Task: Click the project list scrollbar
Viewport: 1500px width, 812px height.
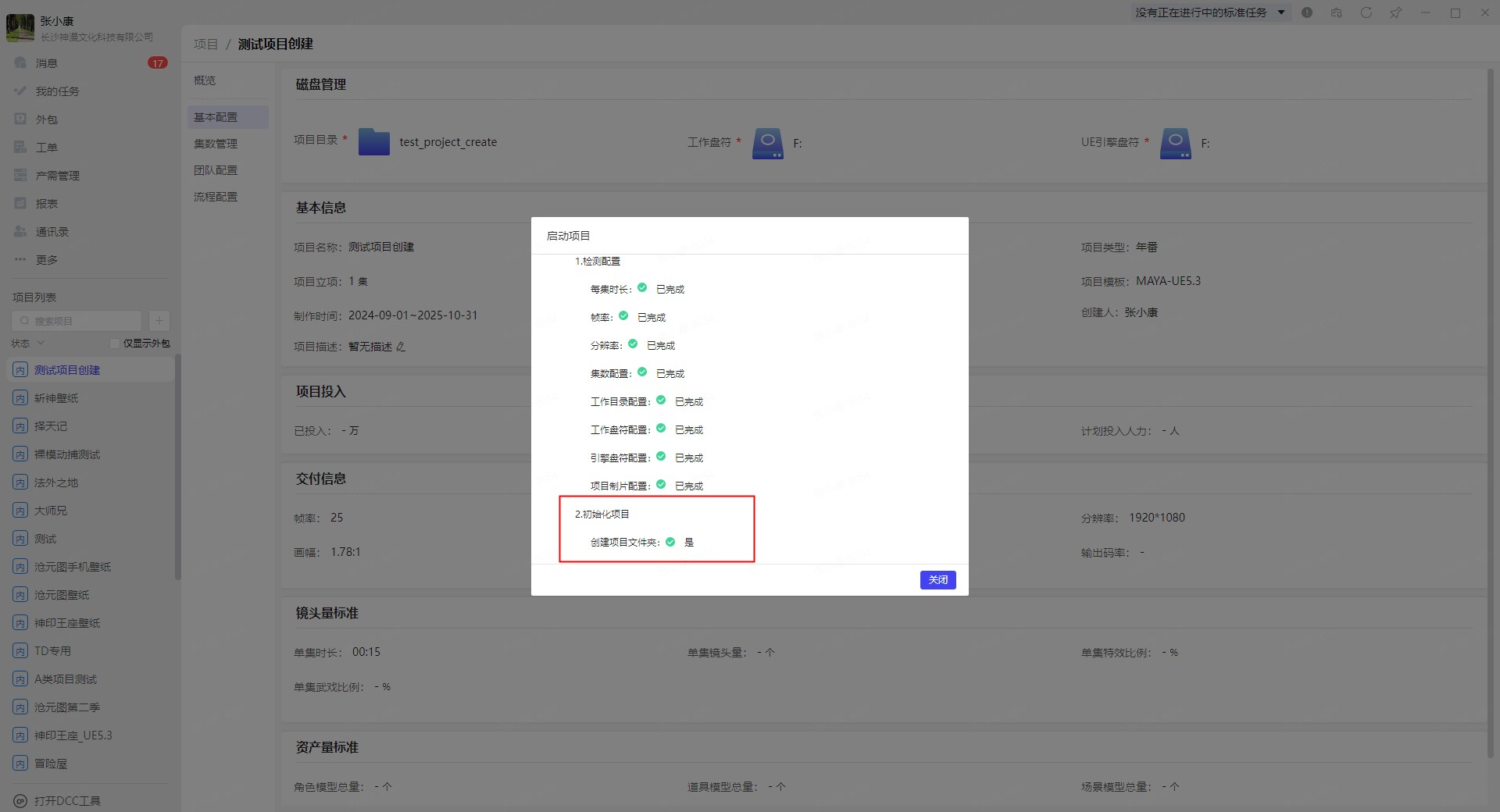Action: (177, 467)
